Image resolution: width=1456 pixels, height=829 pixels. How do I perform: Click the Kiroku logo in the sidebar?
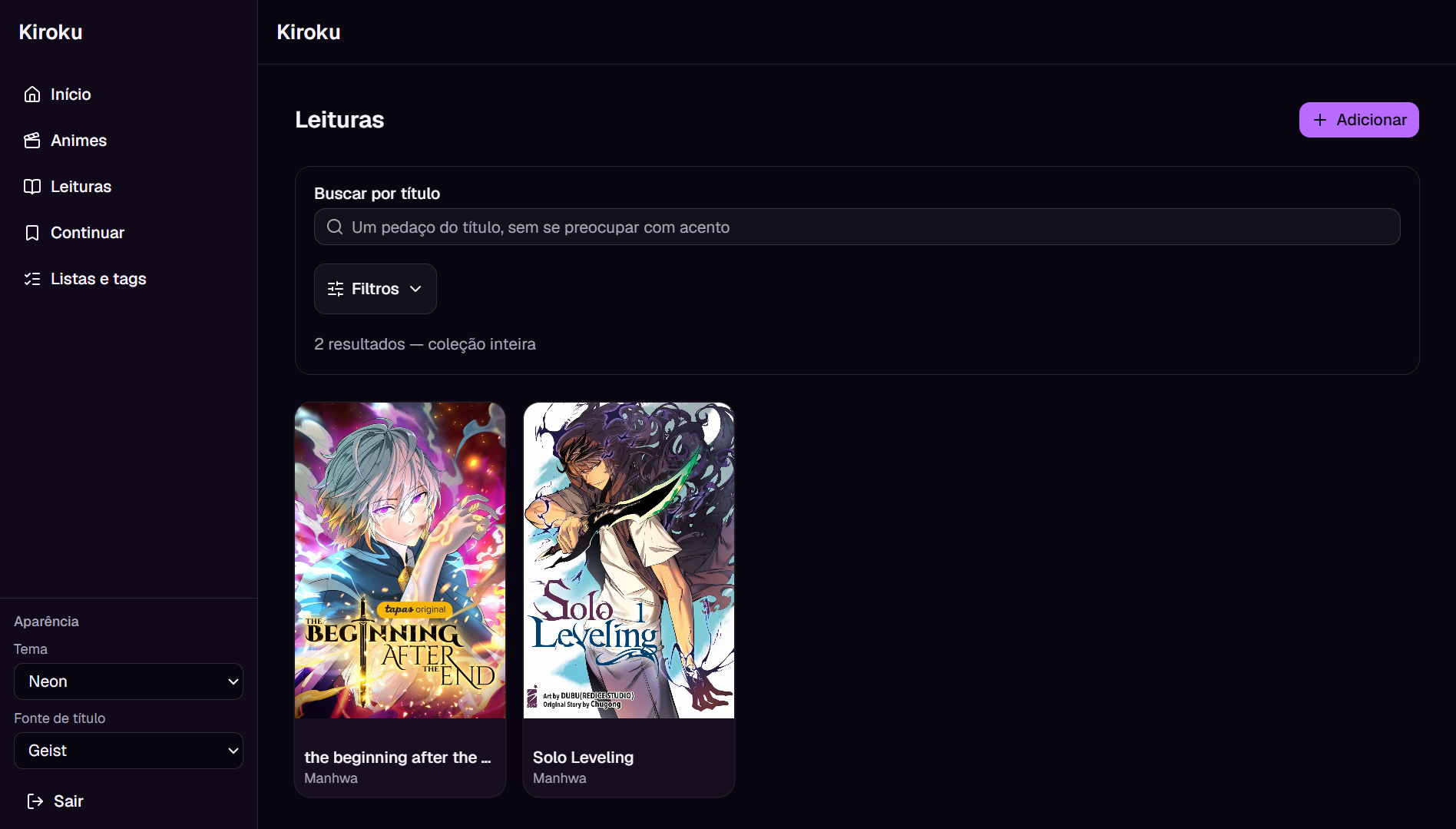coord(51,32)
